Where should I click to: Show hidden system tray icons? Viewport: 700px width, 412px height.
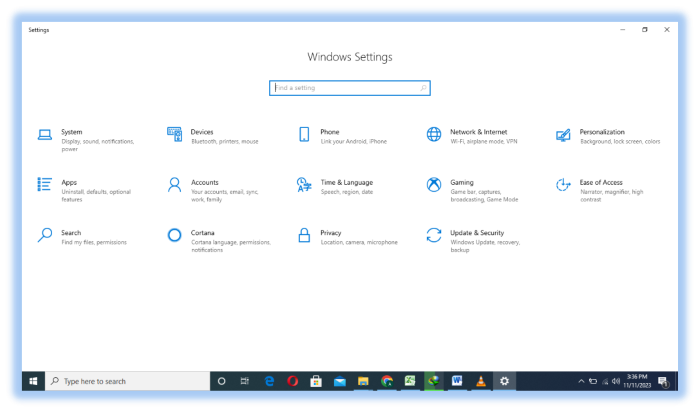pyautogui.click(x=581, y=381)
